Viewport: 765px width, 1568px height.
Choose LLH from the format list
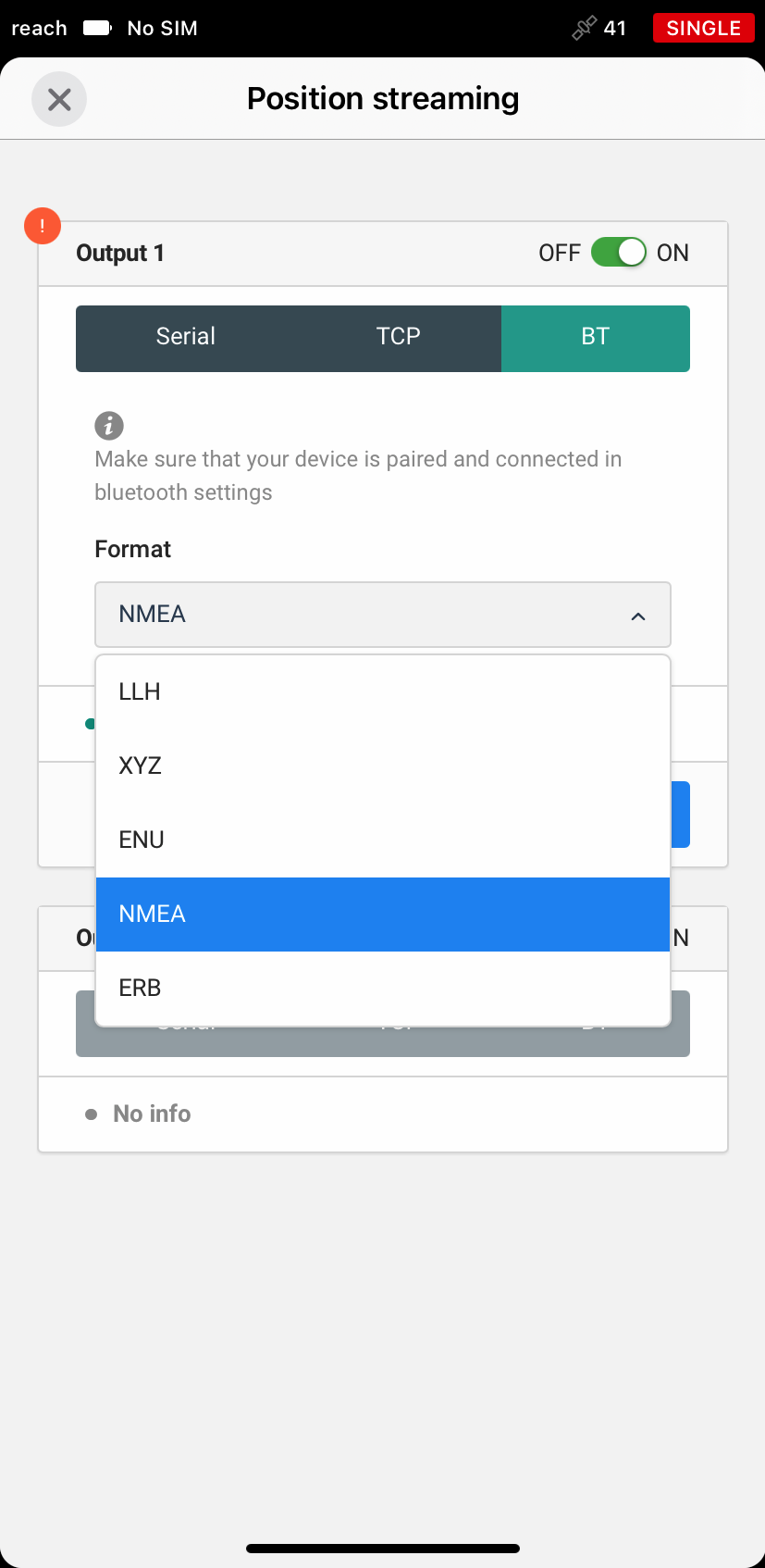[383, 692]
